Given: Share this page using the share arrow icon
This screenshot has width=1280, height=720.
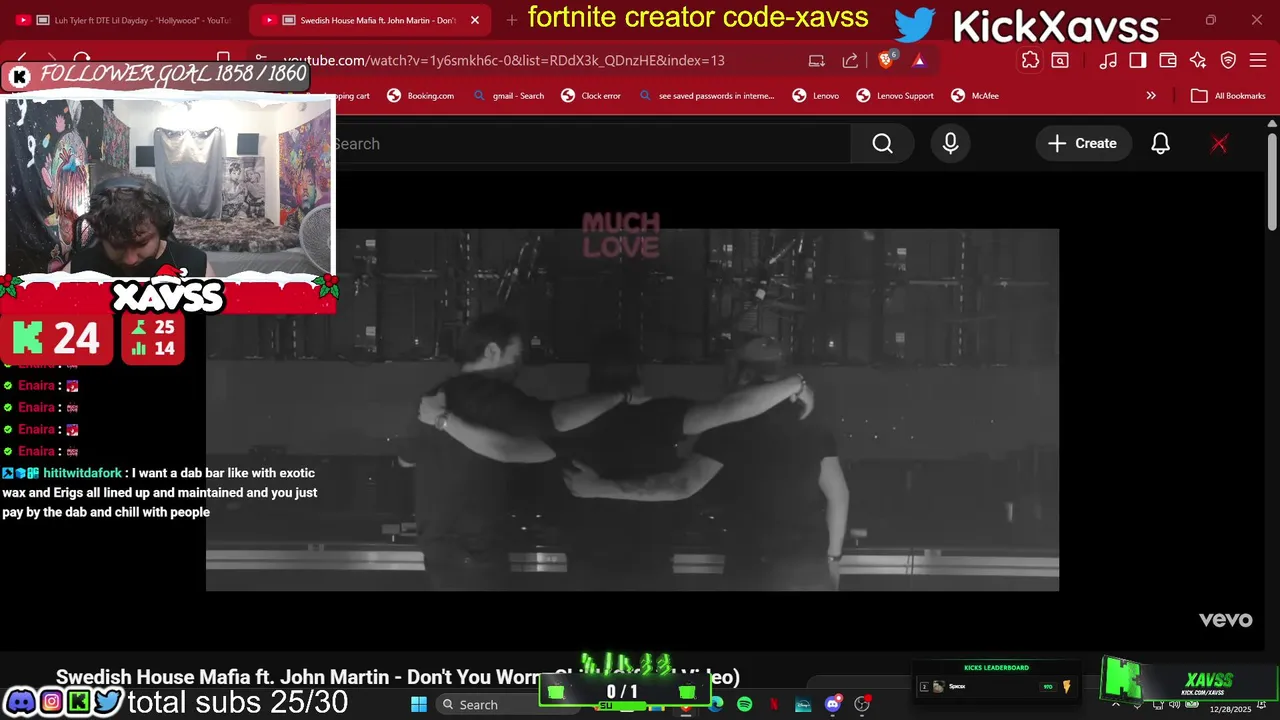Looking at the screenshot, I should pyautogui.click(x=850, y=60).
